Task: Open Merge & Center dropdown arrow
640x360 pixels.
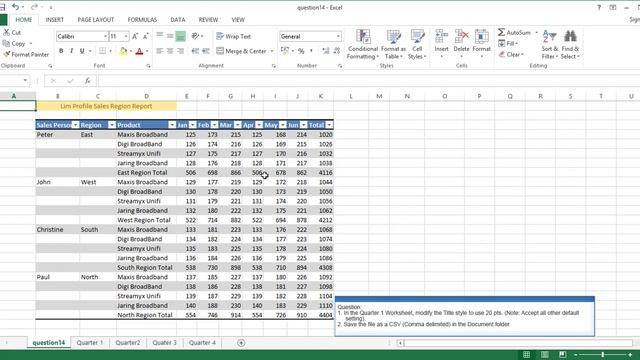Action: (272, 51)
